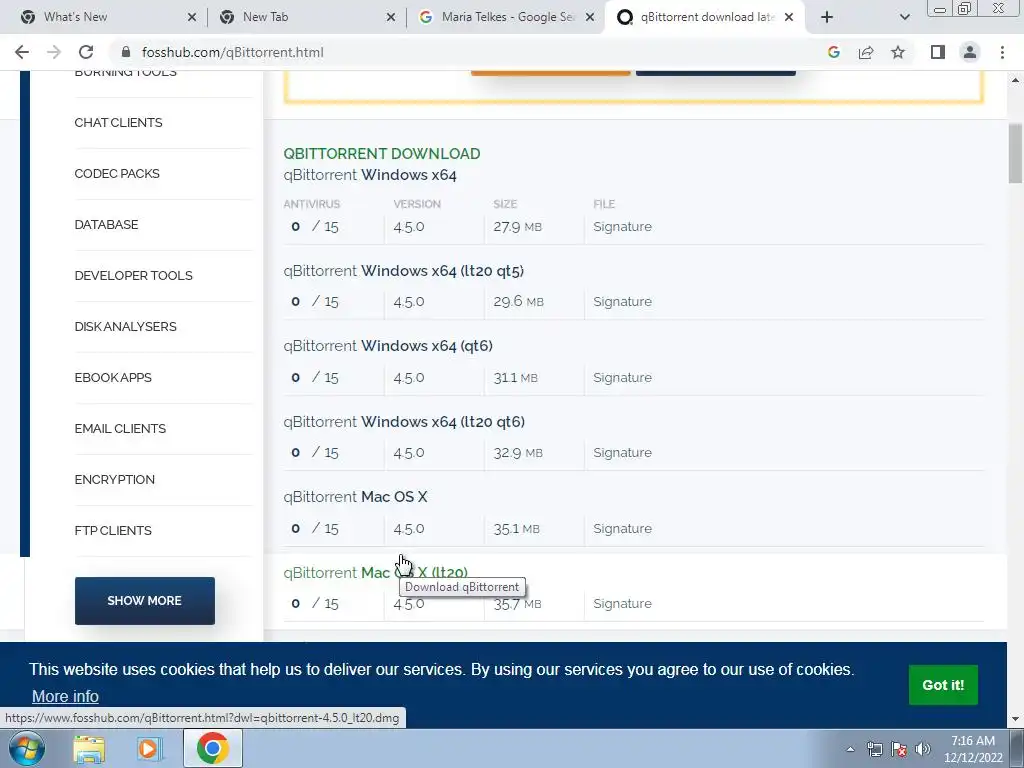Download qBittorrent Mac OS X (lt20)
Viewport: 1024px width, 768px height.
[376, 573]
